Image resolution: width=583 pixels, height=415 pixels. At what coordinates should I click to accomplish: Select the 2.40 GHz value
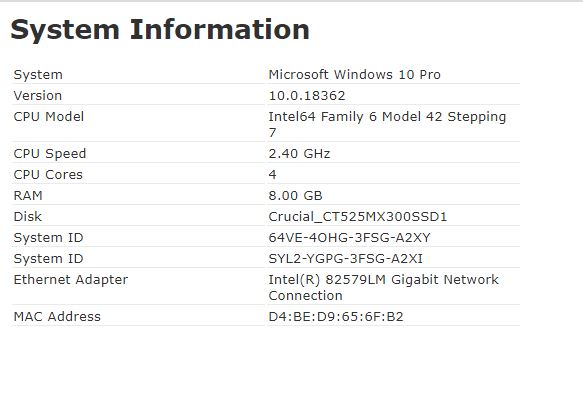(x=299, y=154)
